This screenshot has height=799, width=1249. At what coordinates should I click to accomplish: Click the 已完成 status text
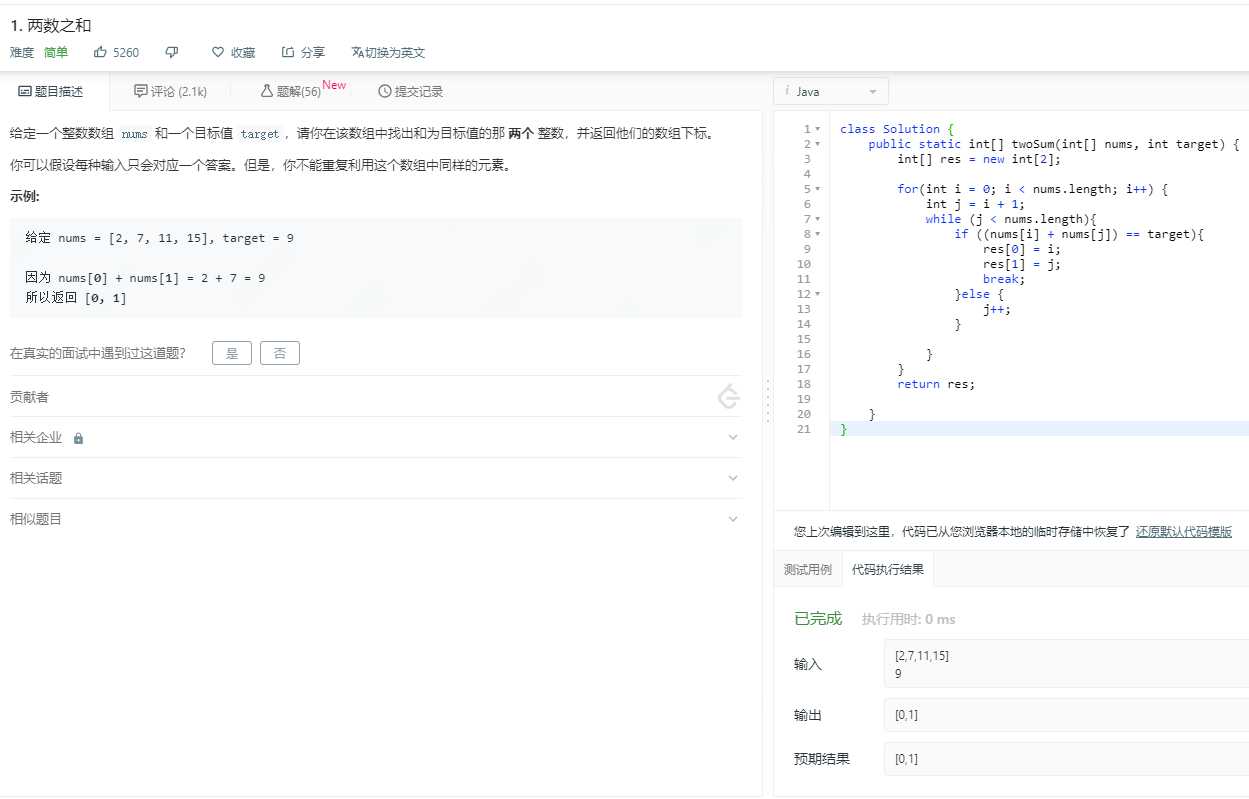coord(818,619)
